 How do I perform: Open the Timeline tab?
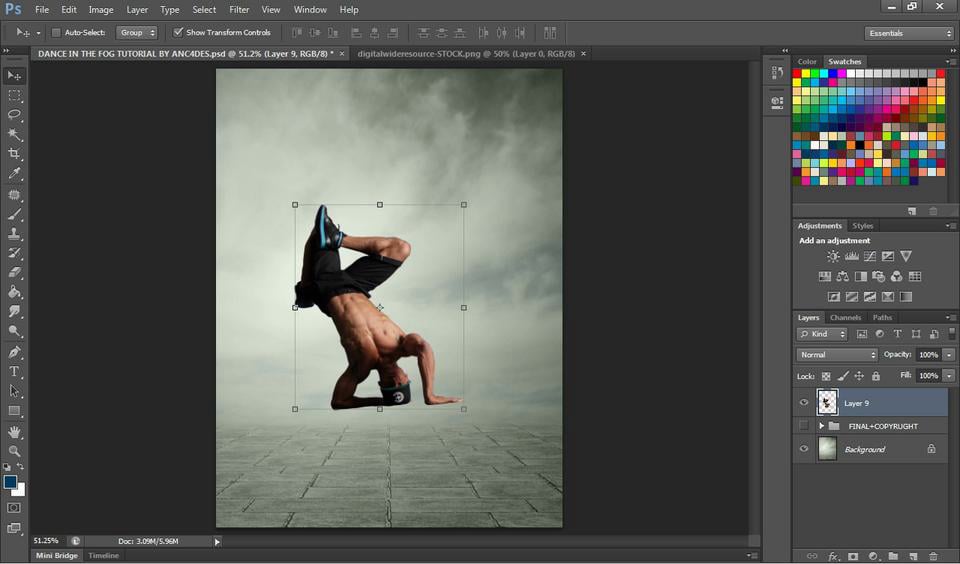(103, 555)
